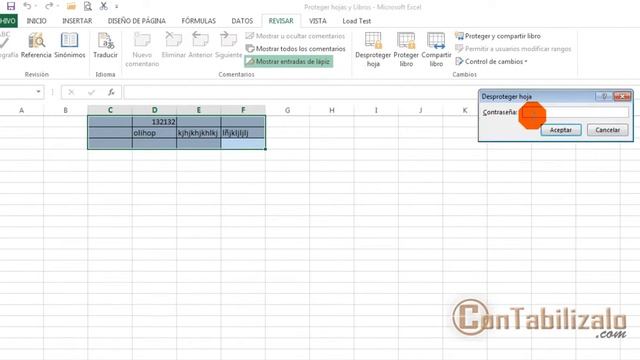The width and height of the screenshot is (640, 360).
Task: Go to Siguiente comment
Action: click(x=229, y=45)
